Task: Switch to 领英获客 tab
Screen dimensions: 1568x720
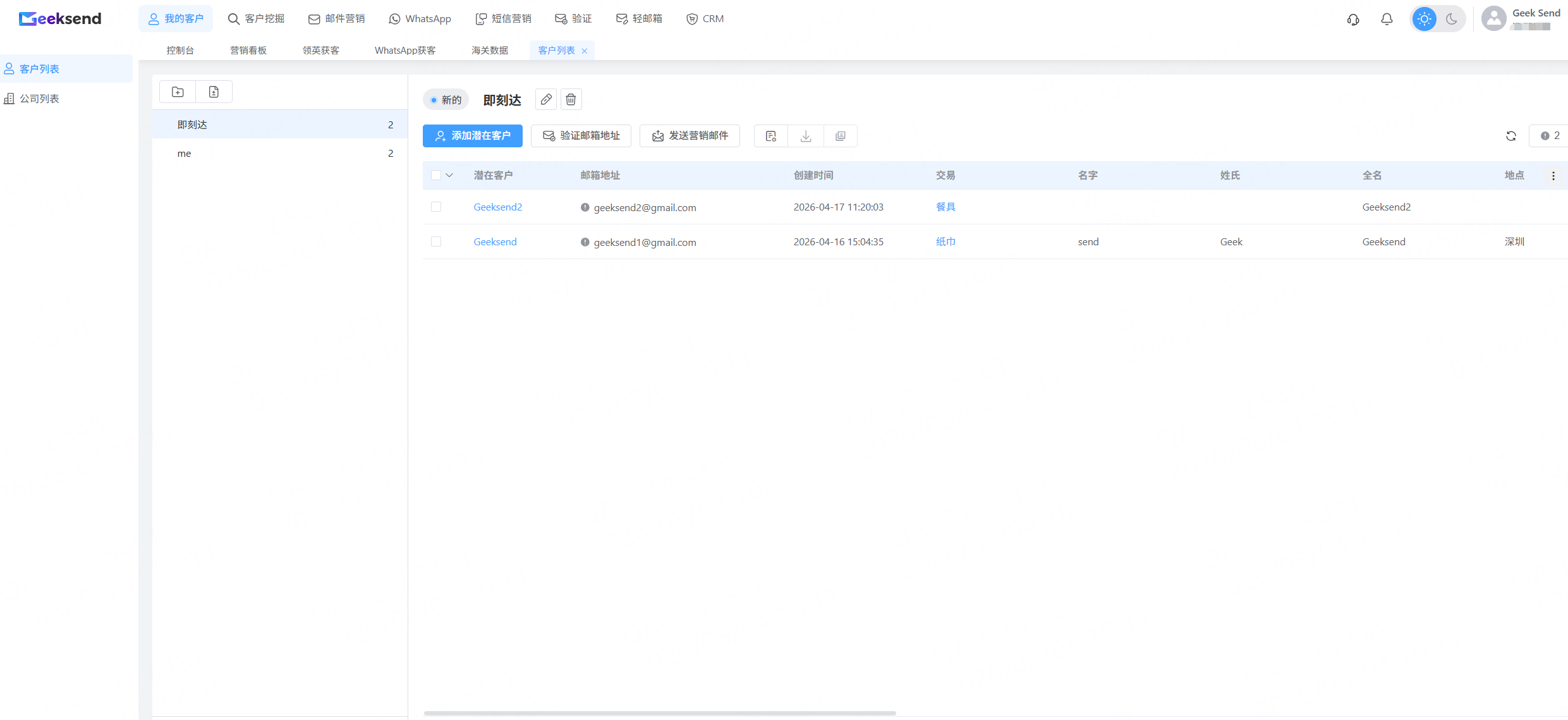Action: [321, 51]
